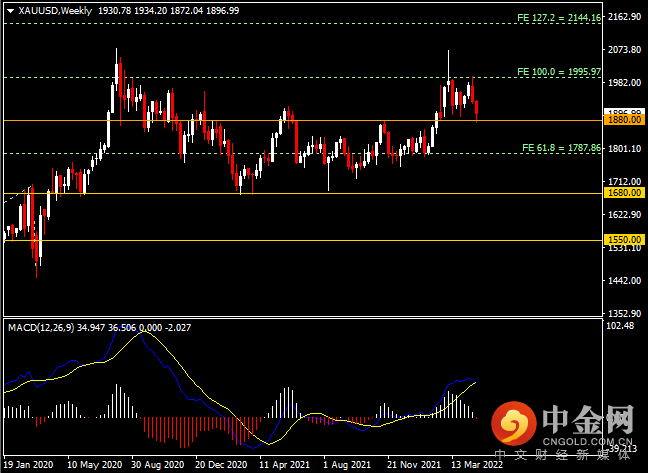
Task: Click the FE 127.2 = 2144.16 label
Action: pos(559,18)
